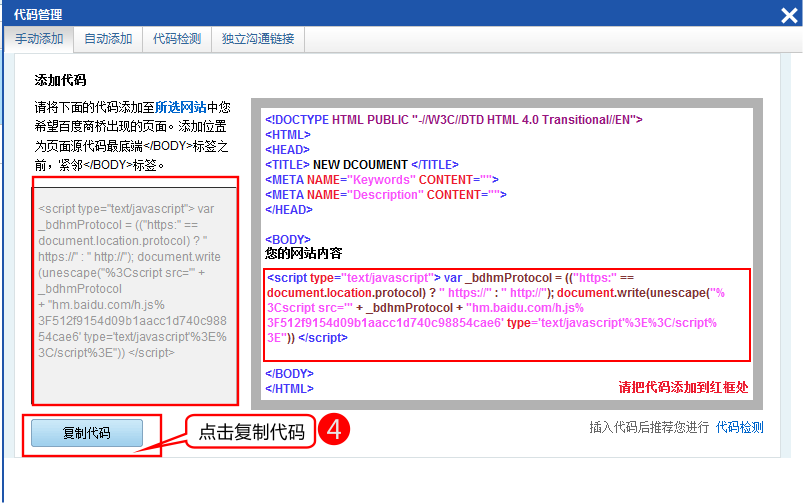The image size is (803, 503).
Task: Click the closing /BODY tag in the sample
Action: pos(289,373)
